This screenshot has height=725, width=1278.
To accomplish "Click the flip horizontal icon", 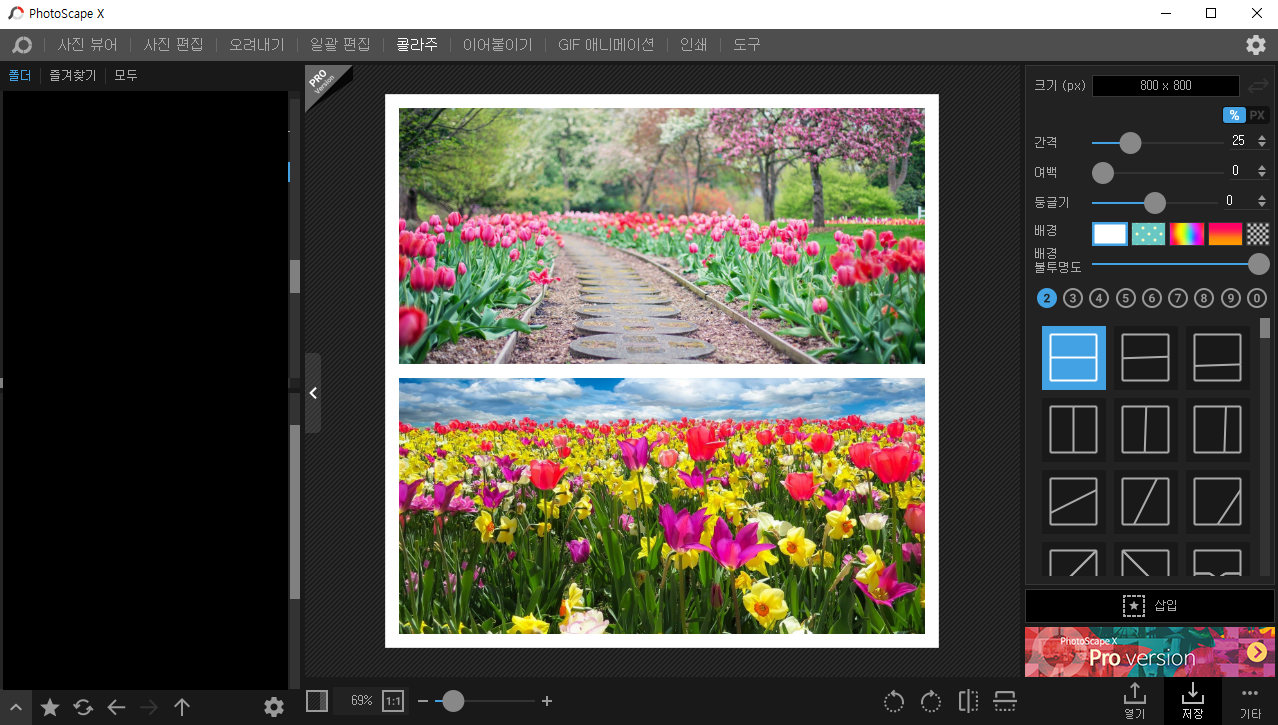I will point(966,701).
